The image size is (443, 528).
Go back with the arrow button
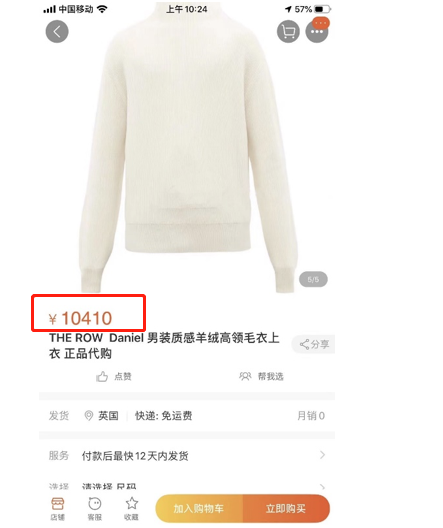click(57, 32)
